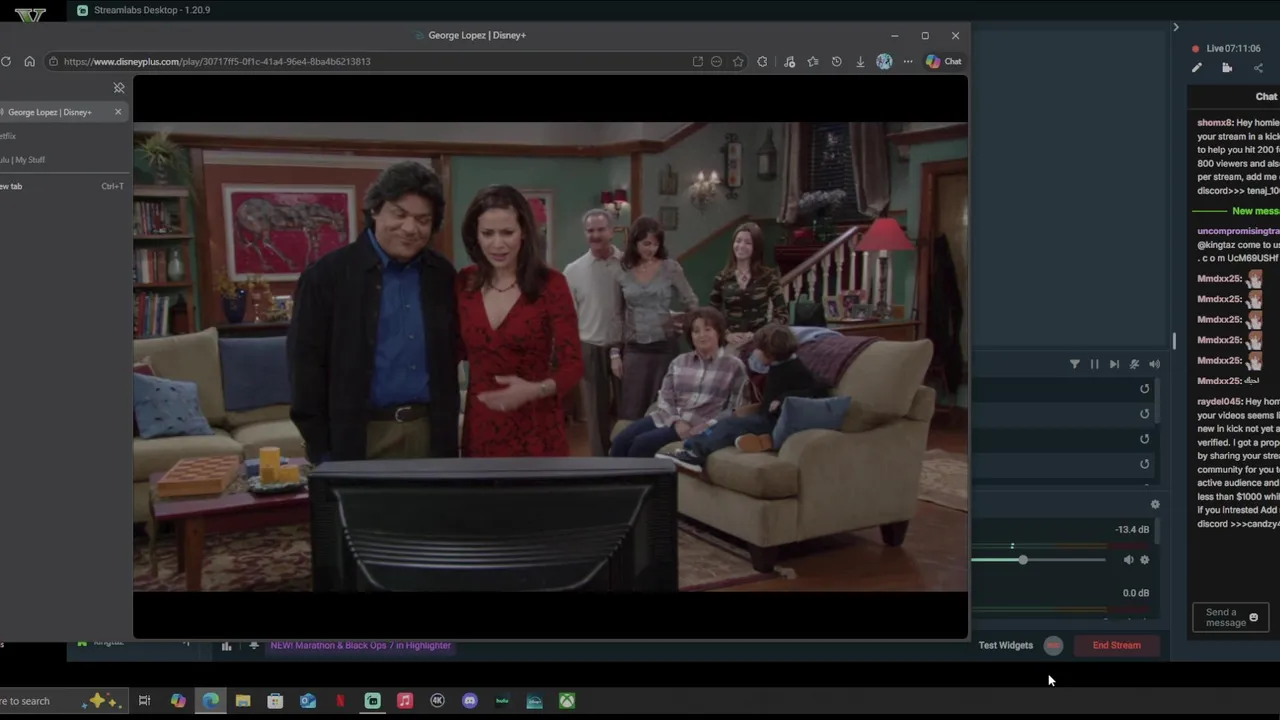Filter the recent events list
The height and width of the screenshot is (720, 1280).
click(x=1075, y=364)
